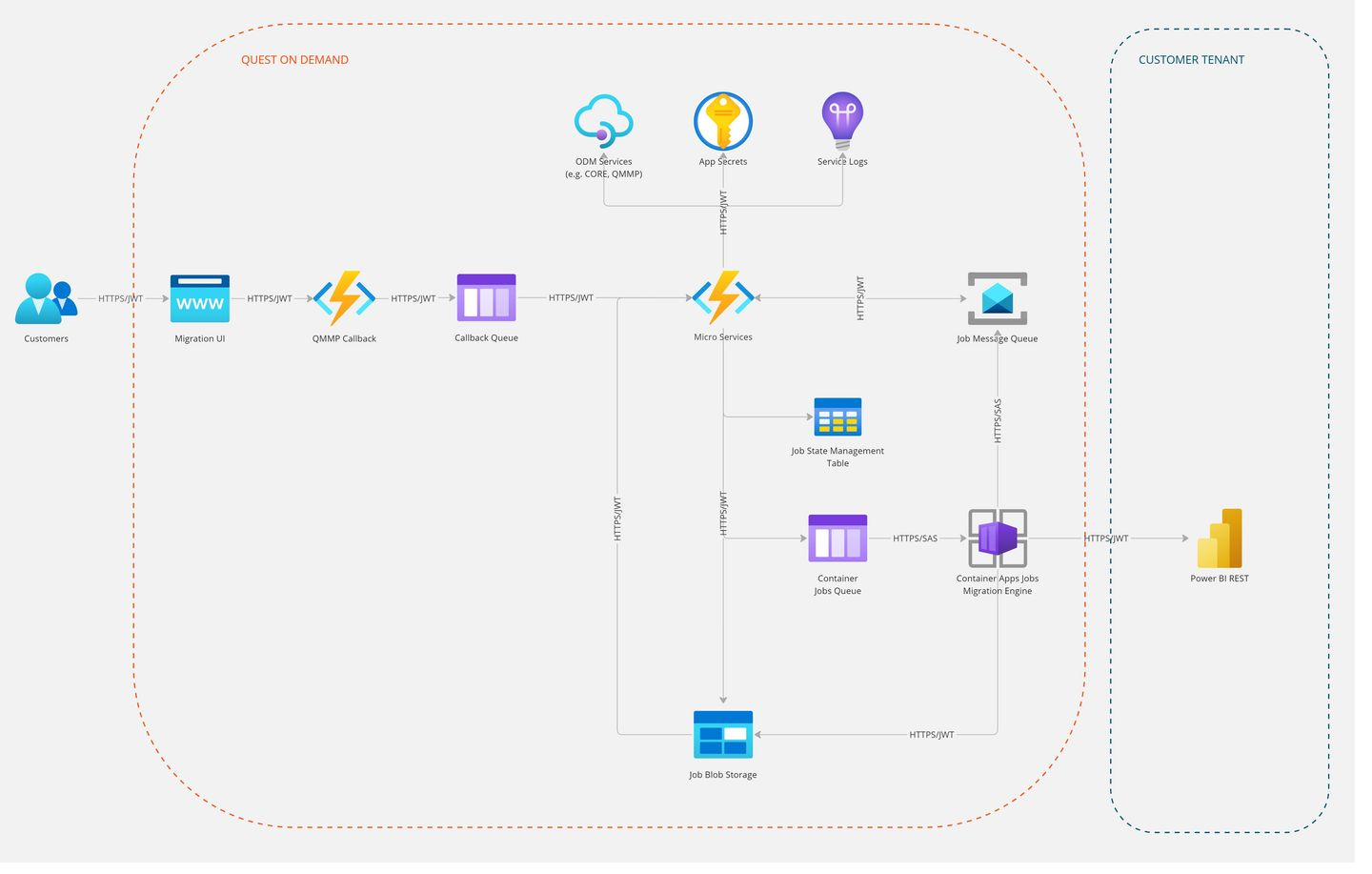The height and width of the screenshot is (874, 1372).
Task: Click the "Callback Queue" label text
Action: coord(486,337)
